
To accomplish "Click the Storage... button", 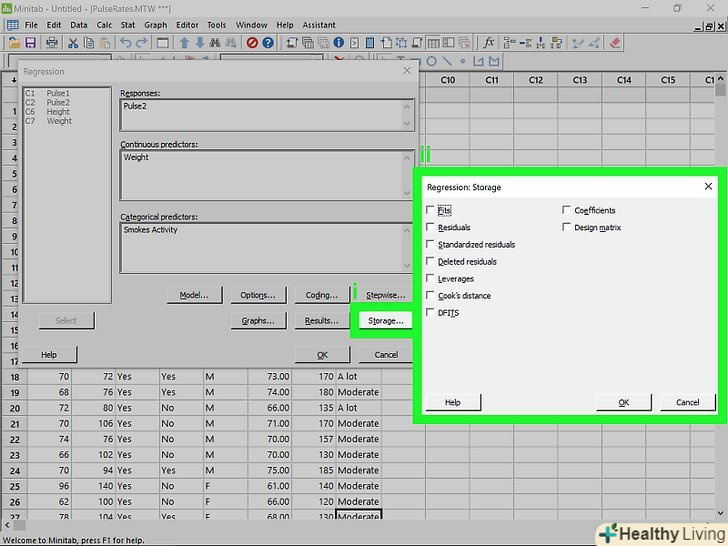I will click(385, 321).
